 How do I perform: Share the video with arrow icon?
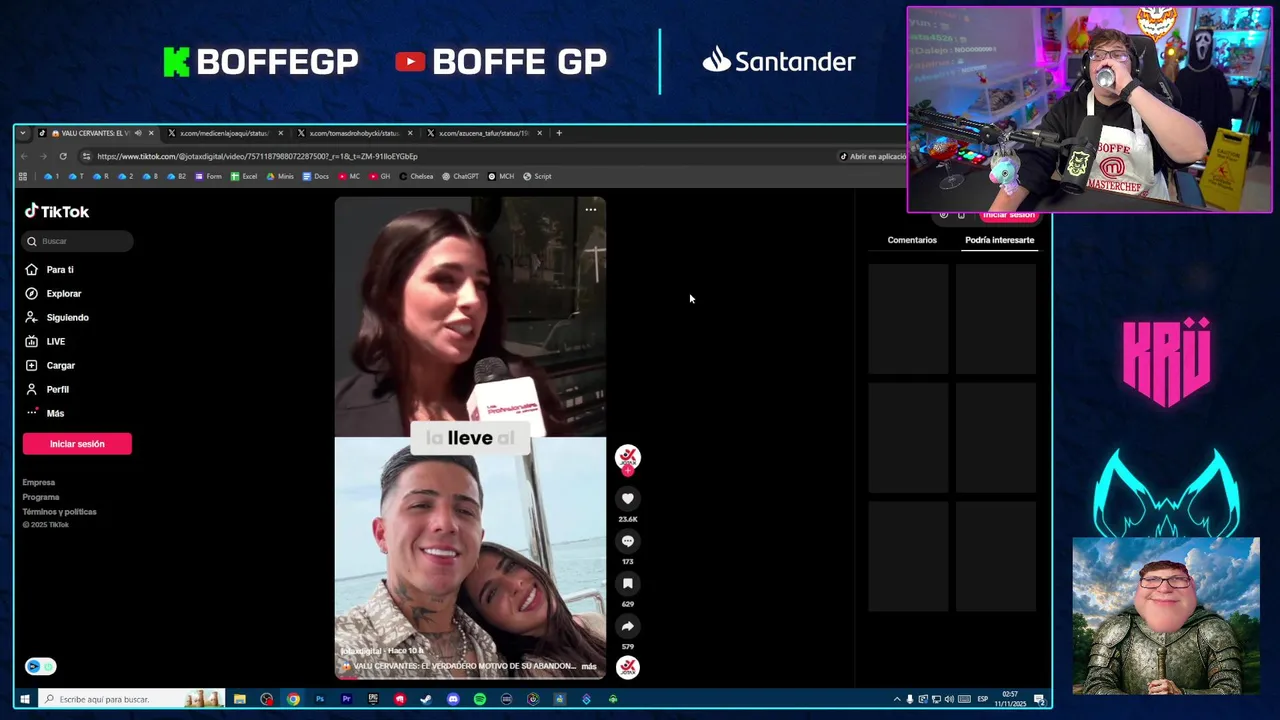628,626
